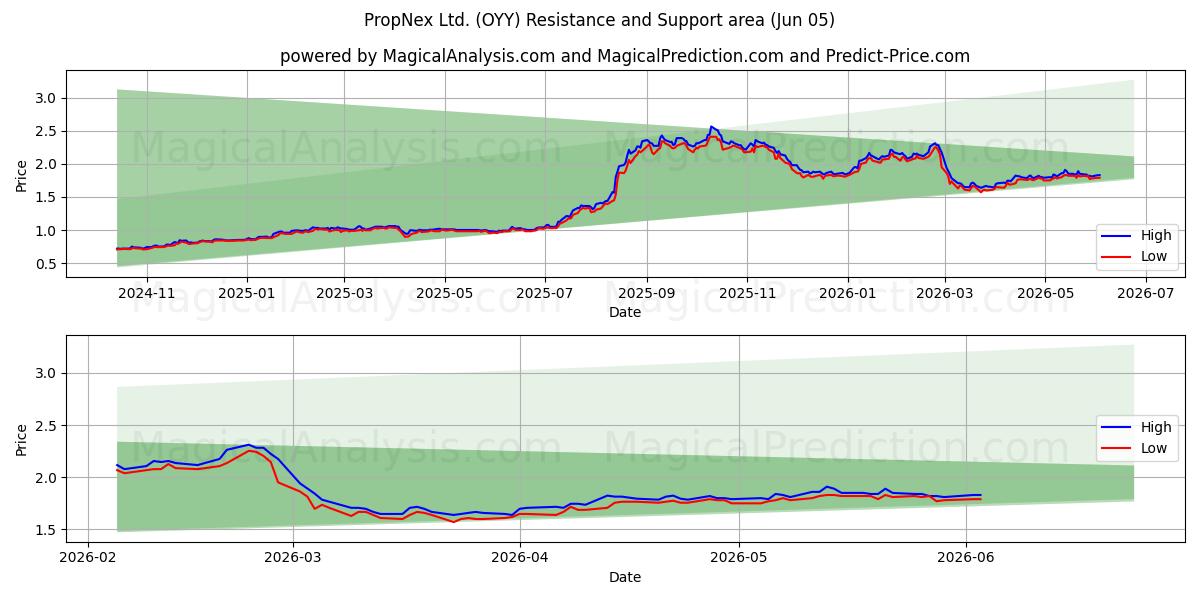This screenshot has width=1200, height=600.
Task: Click the "2026-05" tick label of the lower chart
Action: tap(739, 558)
